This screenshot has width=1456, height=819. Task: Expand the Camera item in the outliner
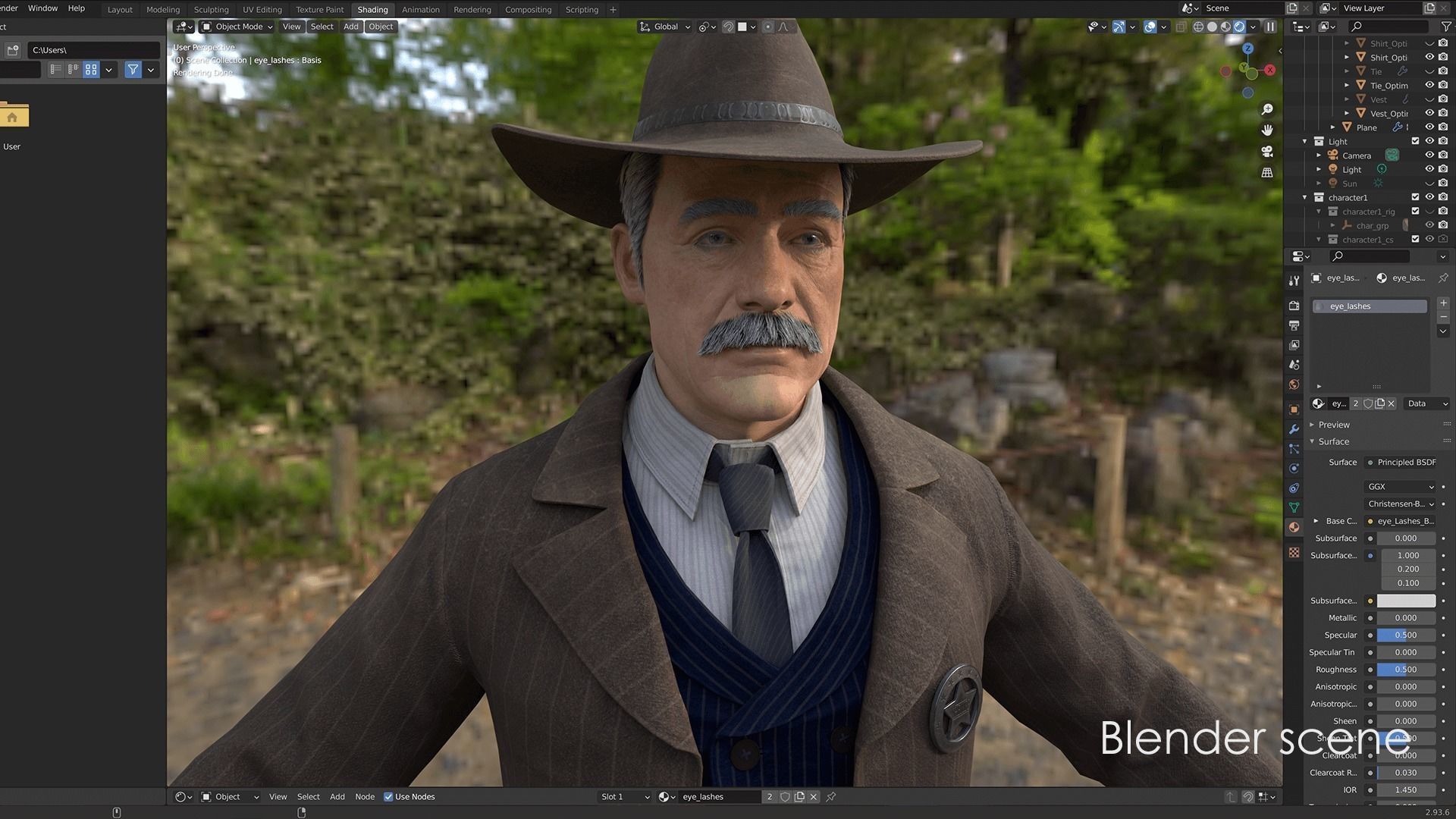click(1319, 155)
